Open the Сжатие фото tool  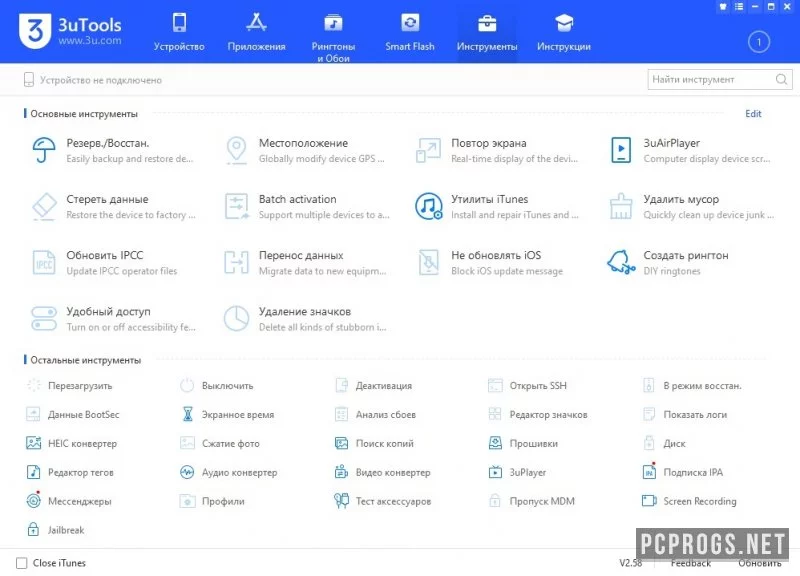pos(220,443)
